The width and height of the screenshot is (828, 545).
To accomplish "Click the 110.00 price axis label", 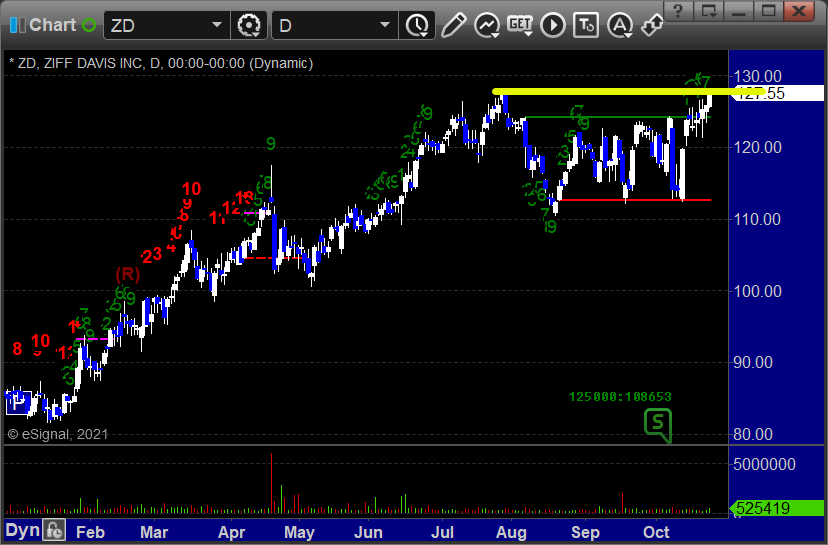I will coord(758,219).
